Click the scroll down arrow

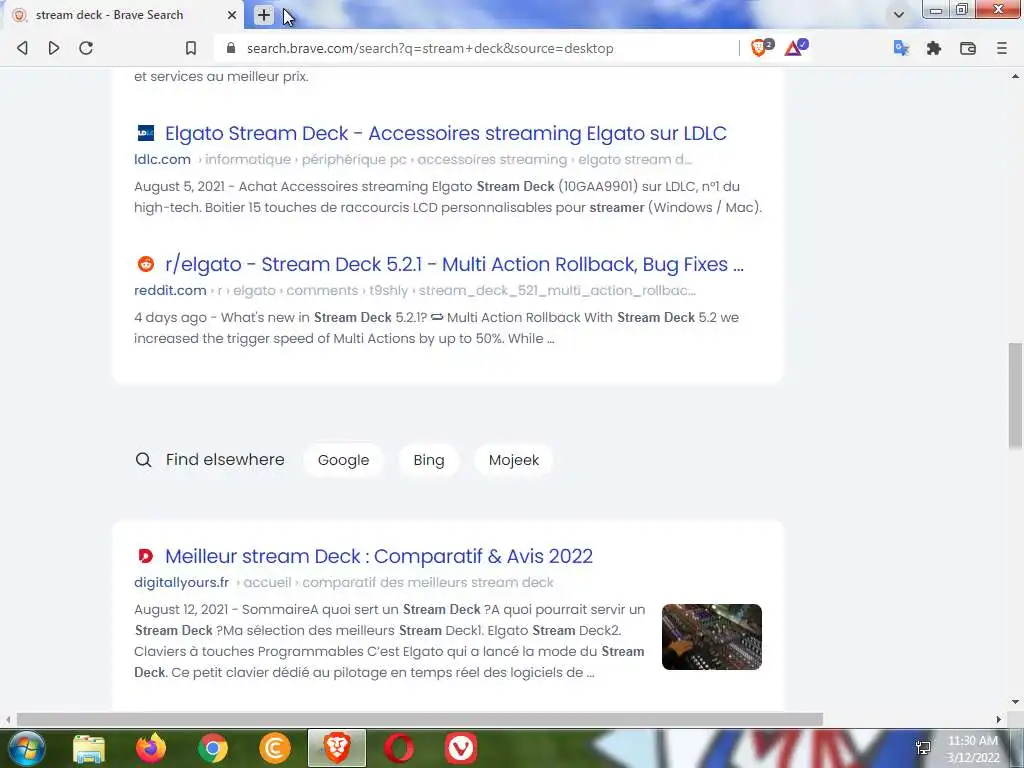point(1016,702)
